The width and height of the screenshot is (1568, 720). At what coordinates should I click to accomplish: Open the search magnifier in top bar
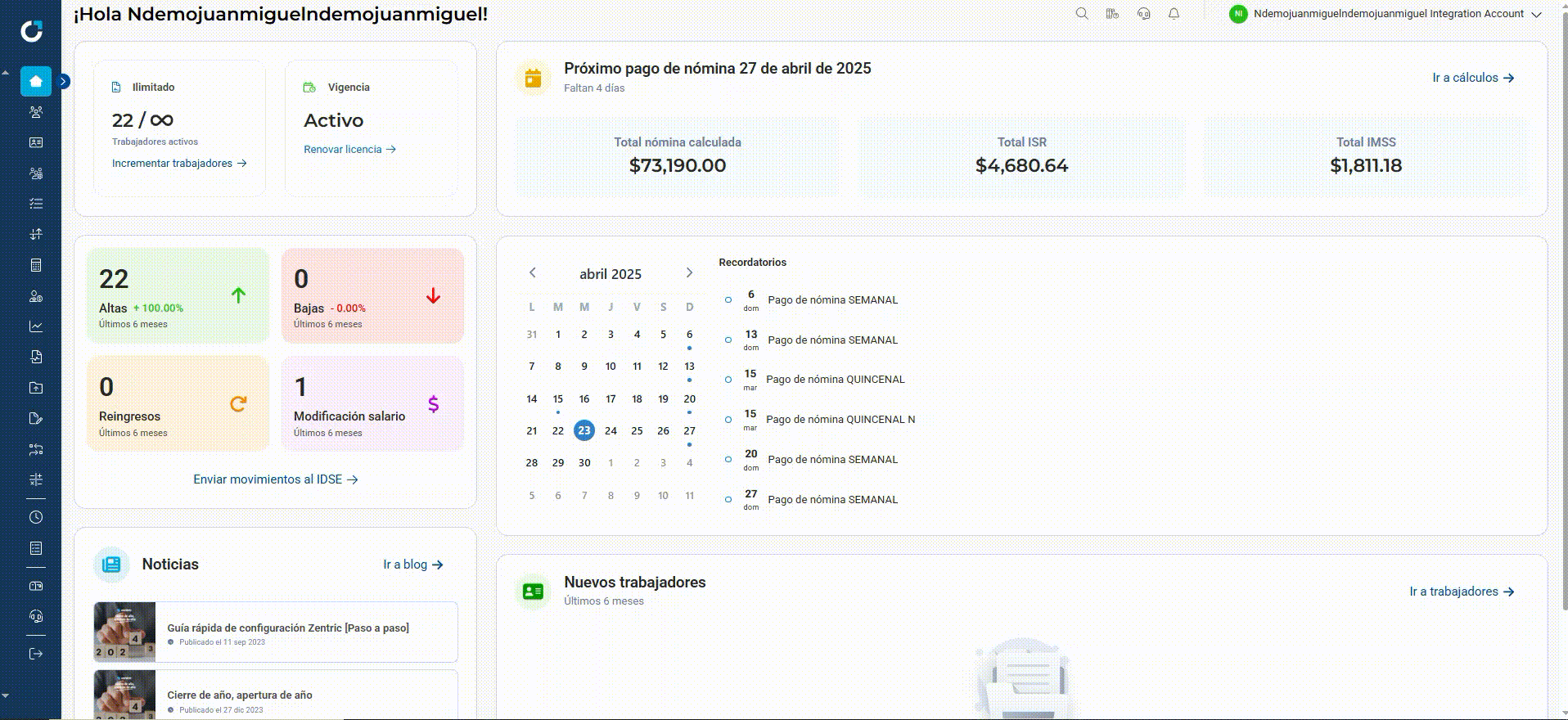click(1082, 14)
